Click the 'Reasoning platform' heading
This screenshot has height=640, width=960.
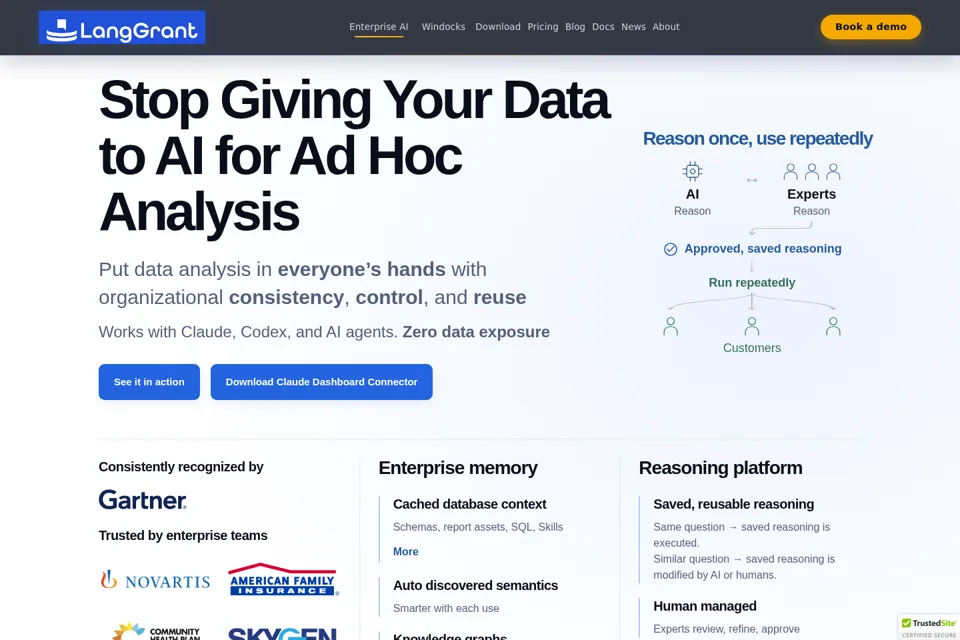point(721,468)
